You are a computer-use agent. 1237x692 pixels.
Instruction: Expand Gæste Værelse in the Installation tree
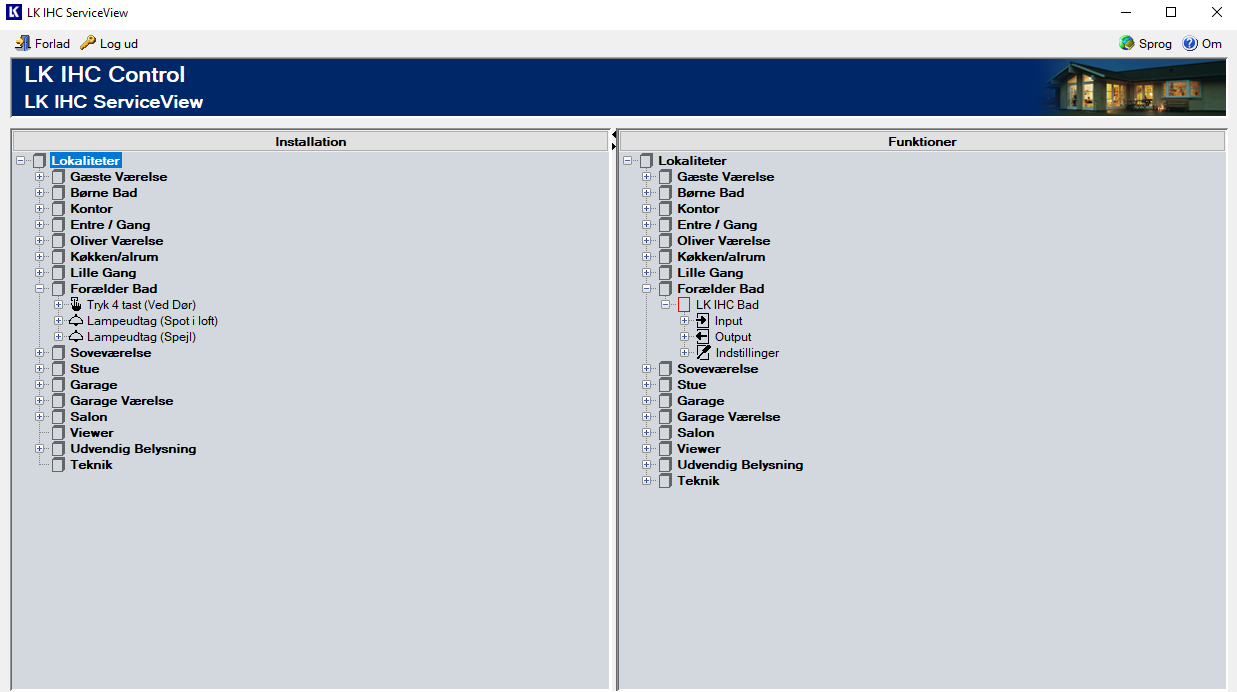click(40, 177)
